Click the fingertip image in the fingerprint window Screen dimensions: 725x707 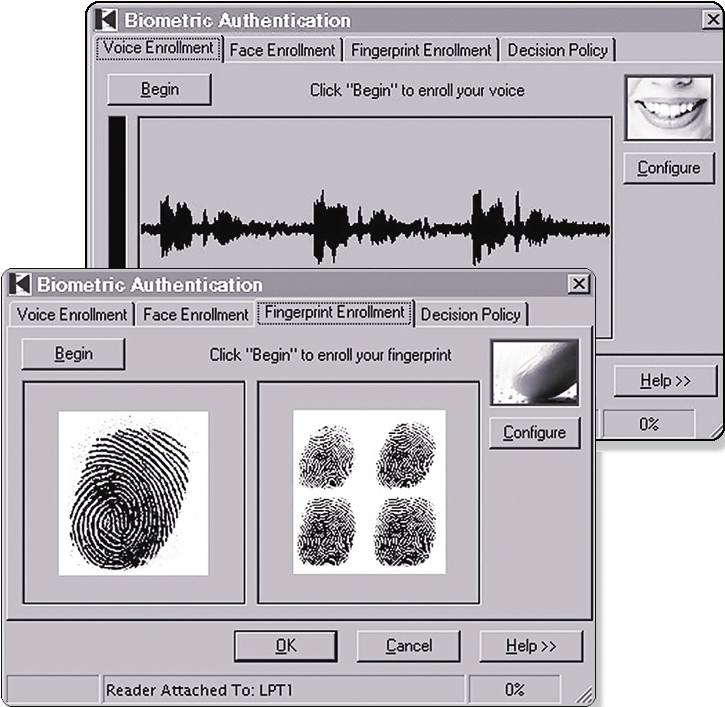(x=535, y=373)
